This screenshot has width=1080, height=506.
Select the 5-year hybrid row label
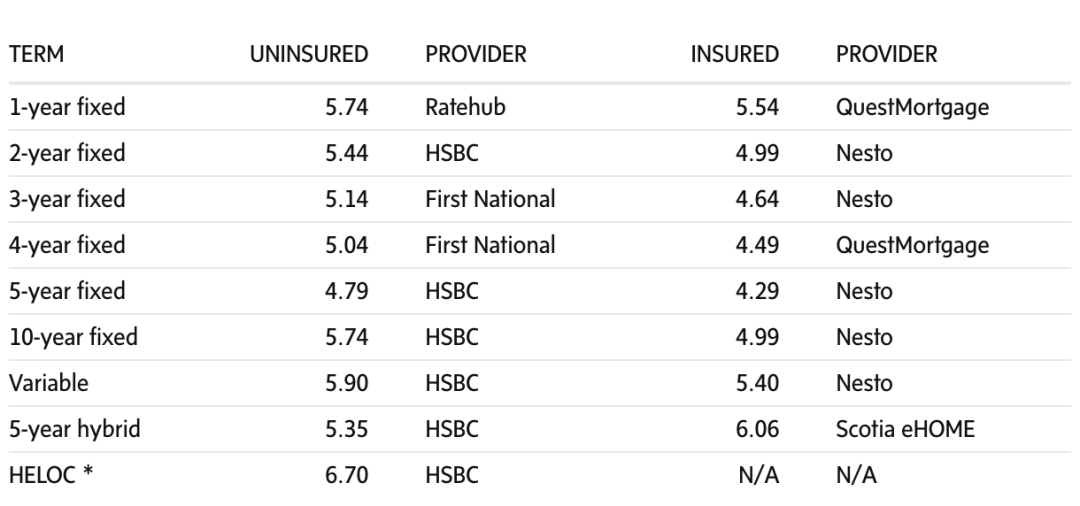click(74, 430)
